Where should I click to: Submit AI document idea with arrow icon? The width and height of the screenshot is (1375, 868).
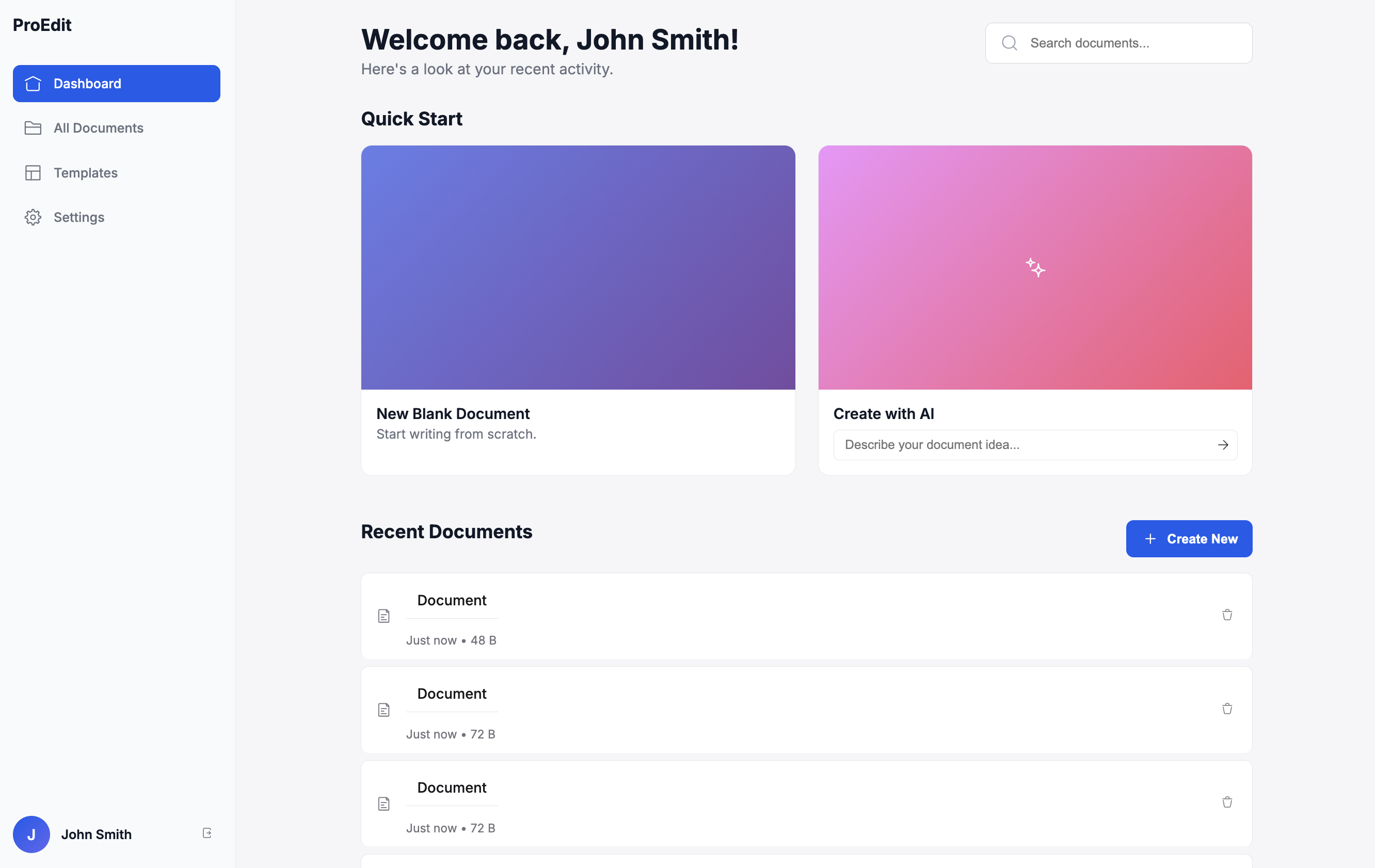[x=1223, y=445]
